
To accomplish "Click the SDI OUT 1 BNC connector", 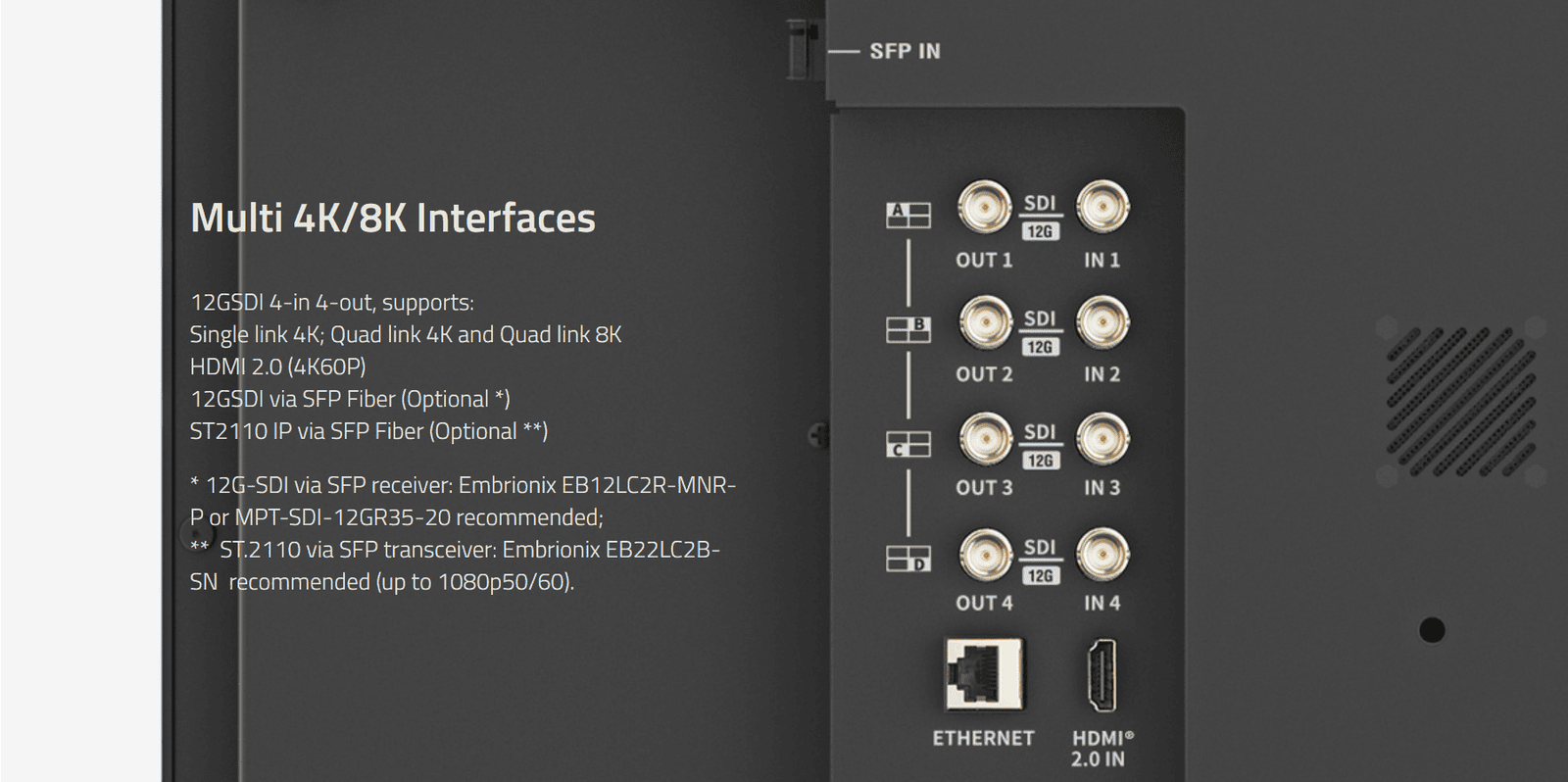I will tap(984, 207).
